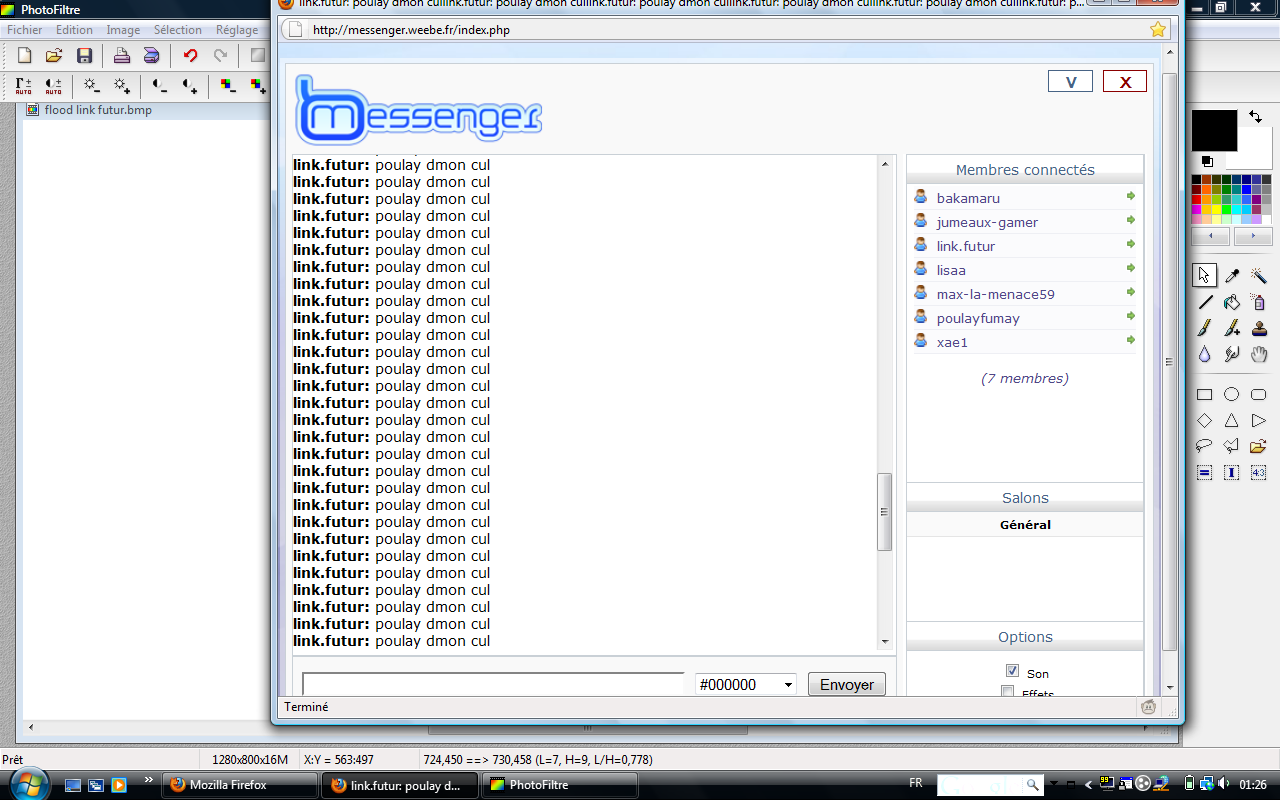1280x800 pixels.
Task: Open the Fichier menu
Action: pos(25,30)
